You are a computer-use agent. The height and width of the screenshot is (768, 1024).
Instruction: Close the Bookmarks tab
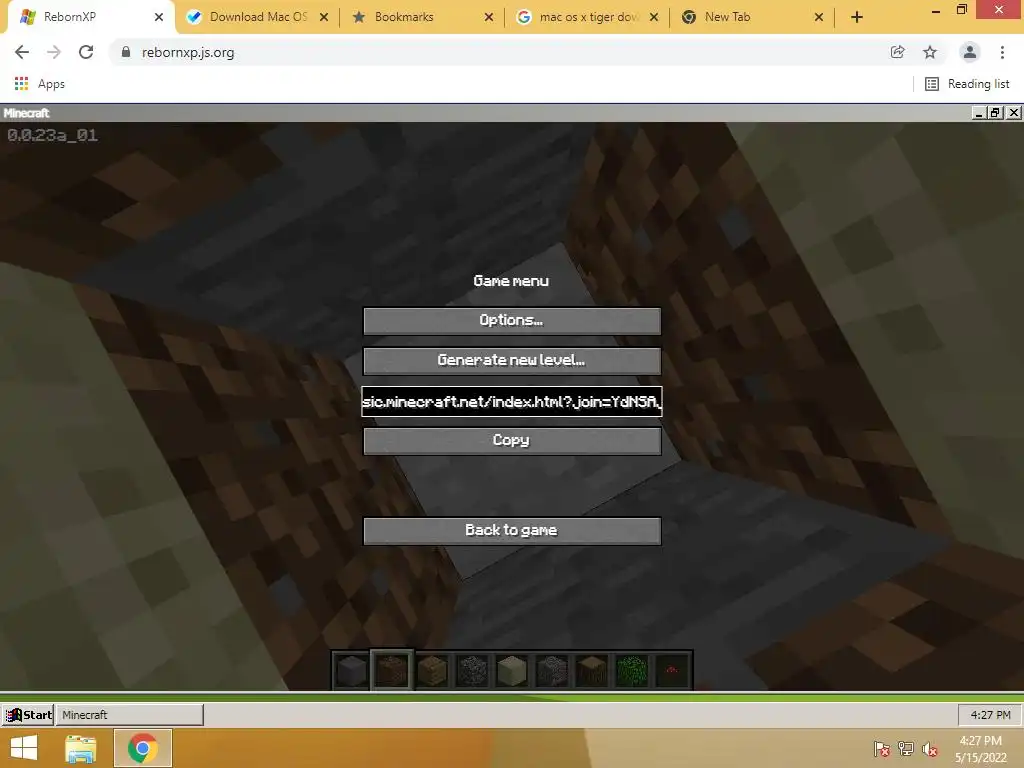pos(488,18)
